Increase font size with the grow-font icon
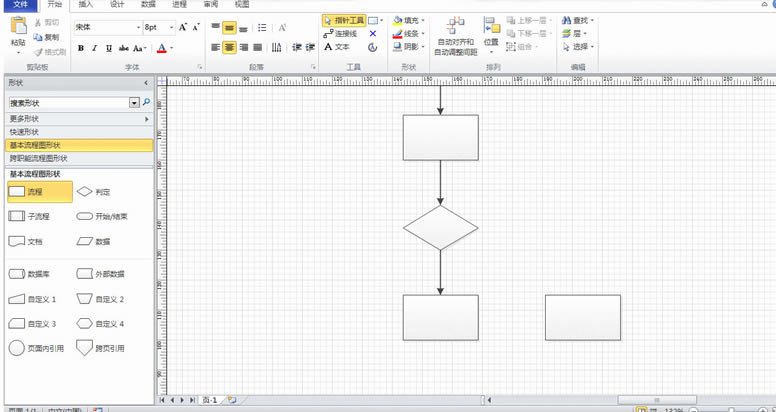 coord(183,27)
